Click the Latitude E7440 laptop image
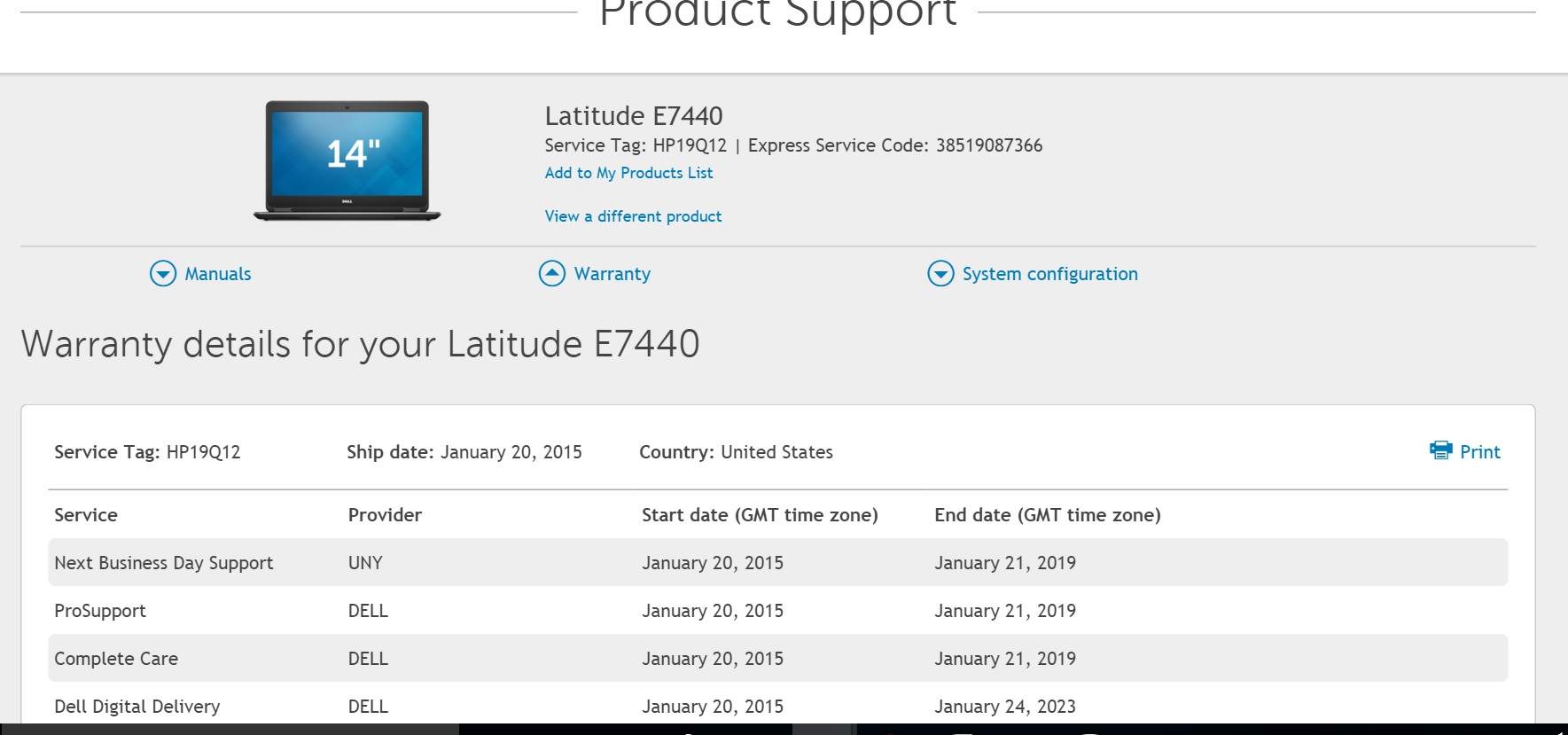The image size is (1568, 735). click(347, 160)
